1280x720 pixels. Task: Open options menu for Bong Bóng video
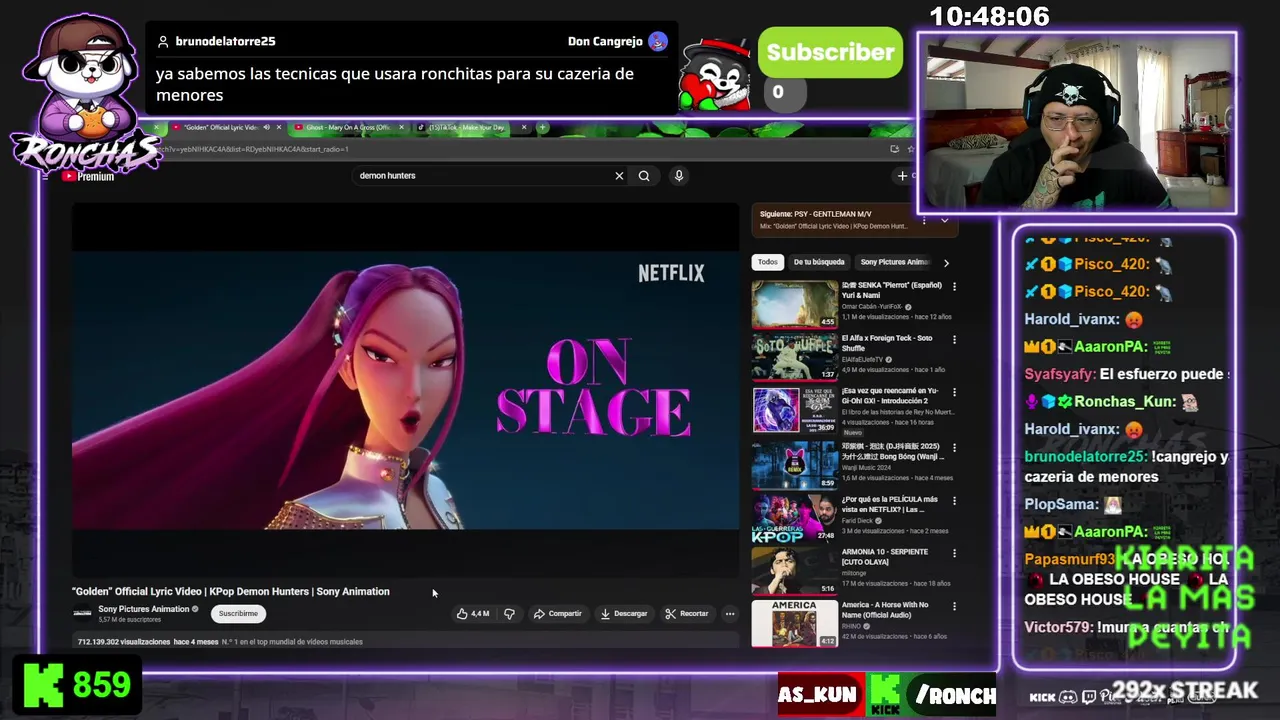(x=954, y=446)
